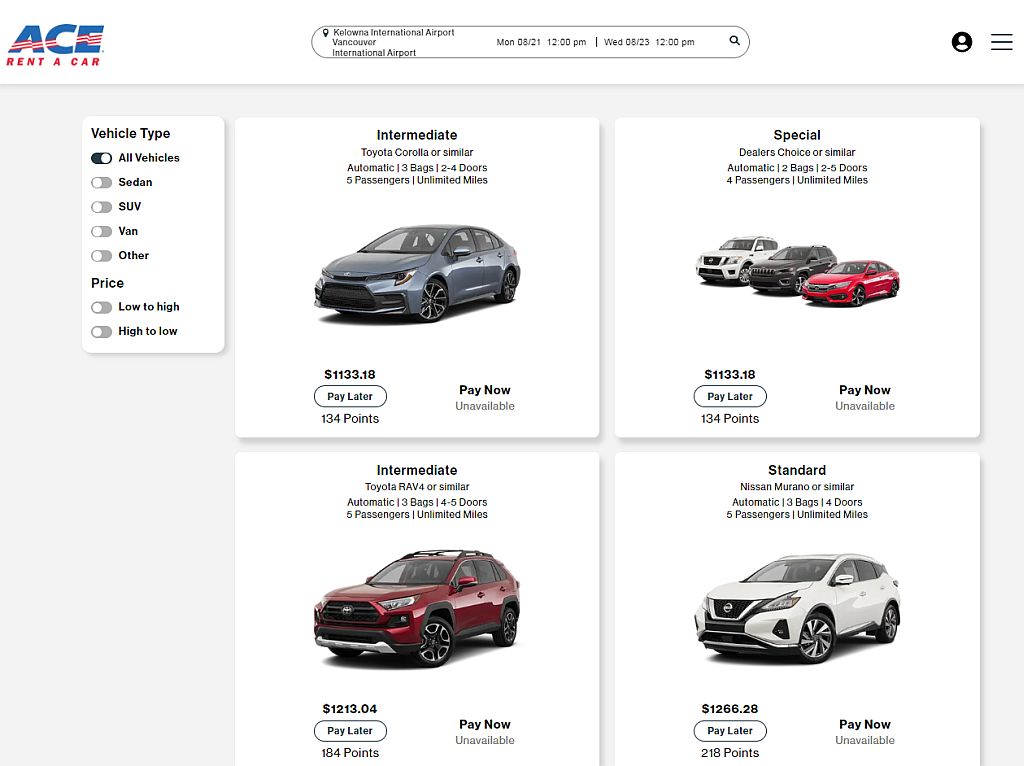The width and height of the screenshot is (1024, 766).
Task: Select Pay Later for Toyota RAV4
Action: [350, 731]
